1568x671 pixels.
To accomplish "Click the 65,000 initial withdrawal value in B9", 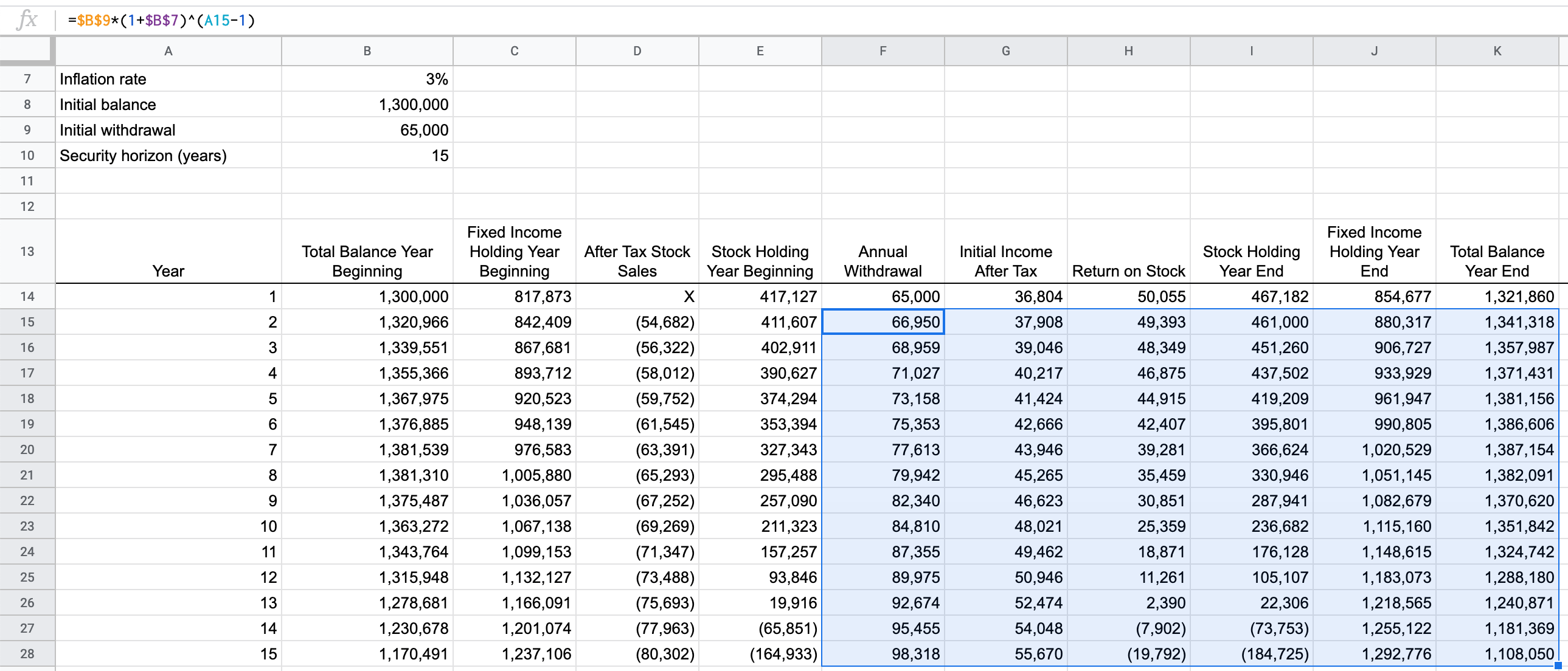I will click(x=367, y=130).
